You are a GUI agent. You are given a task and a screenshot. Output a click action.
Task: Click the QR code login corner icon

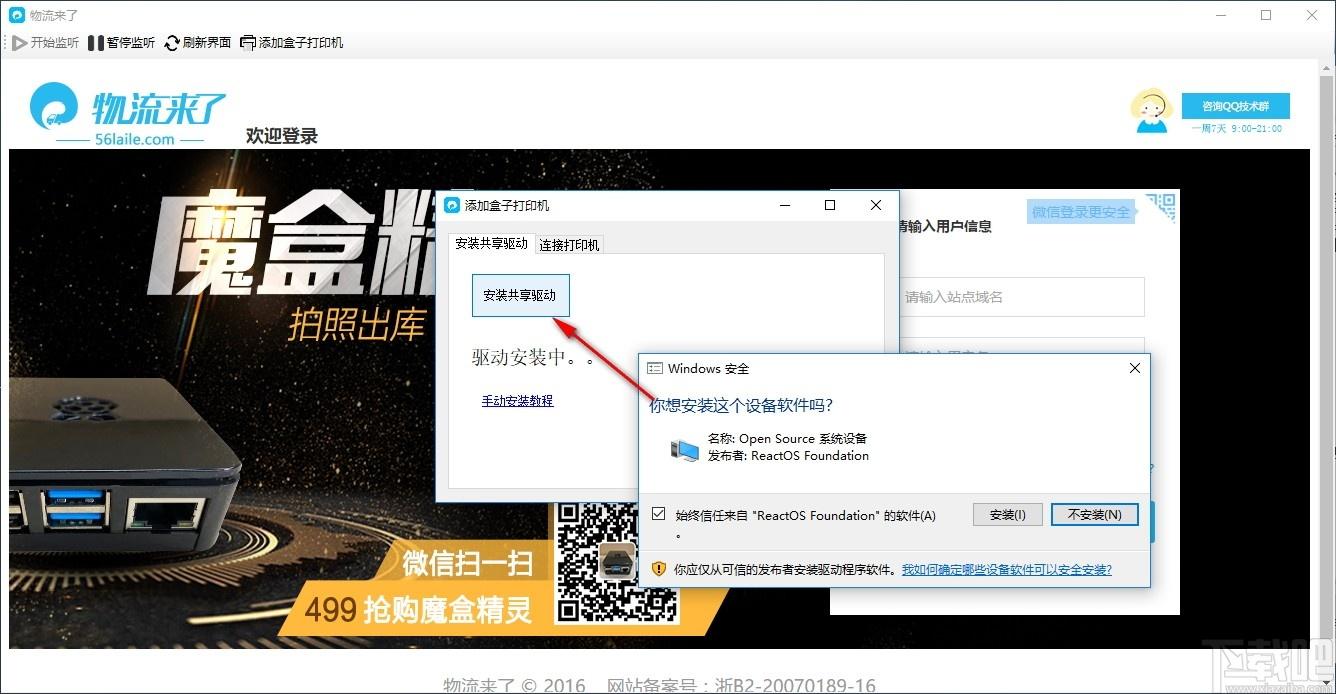point(1162,207)
